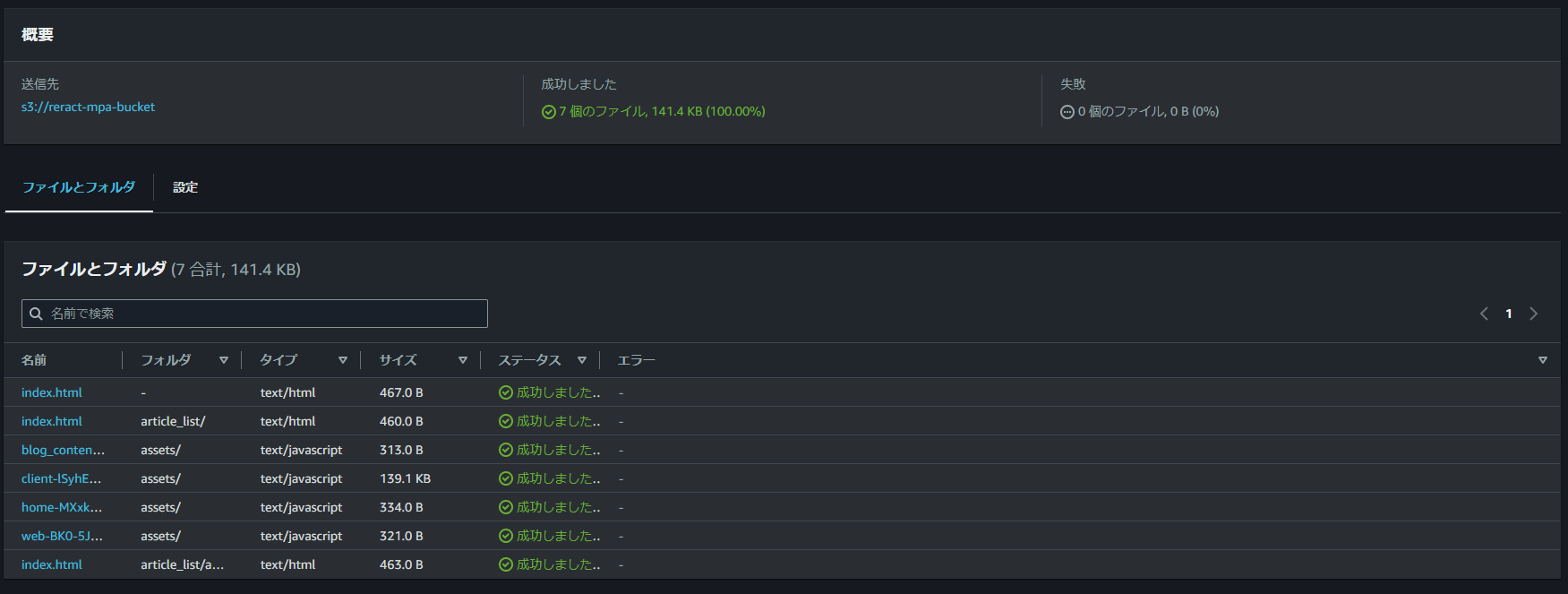Click status icon on client-lSyhE row
Image resolution: width=1568 pixels, height=594 pixels.
tap(504, 478)
